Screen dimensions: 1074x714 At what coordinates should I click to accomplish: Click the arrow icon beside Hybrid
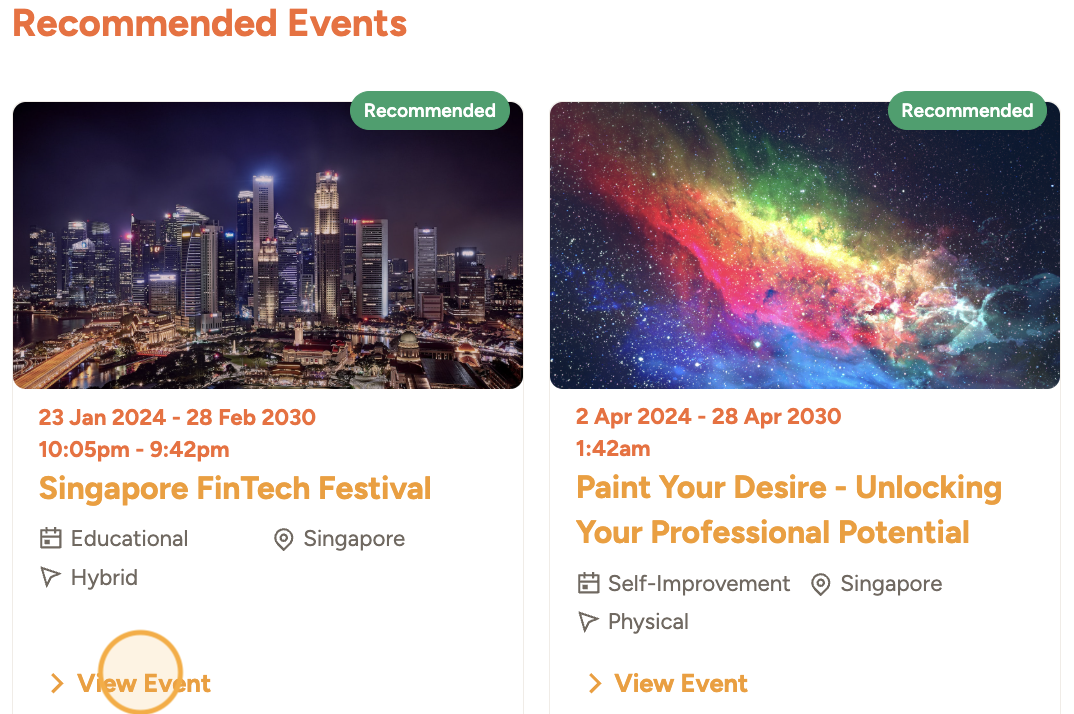point(50,578)
